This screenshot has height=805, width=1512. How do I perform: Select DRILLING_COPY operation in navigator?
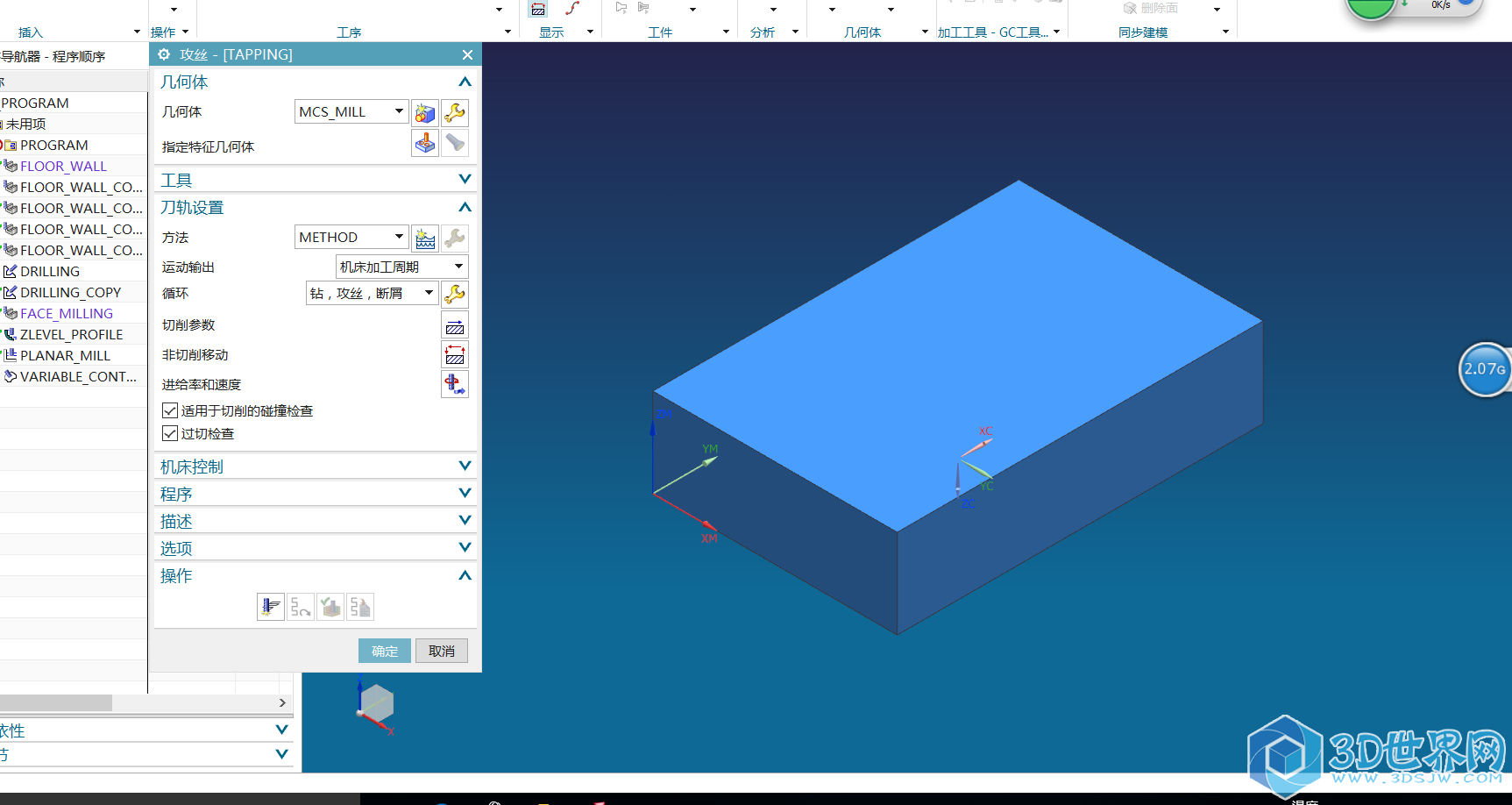click(70, 292)
